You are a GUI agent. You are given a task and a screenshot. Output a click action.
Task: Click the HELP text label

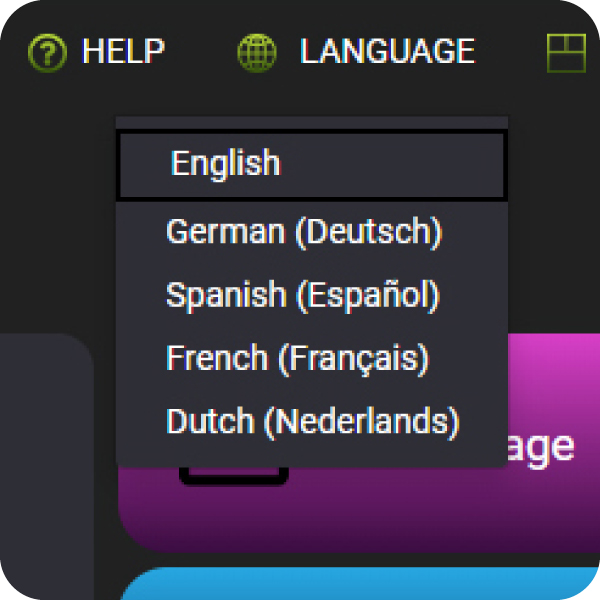click(x=123, y=51)
